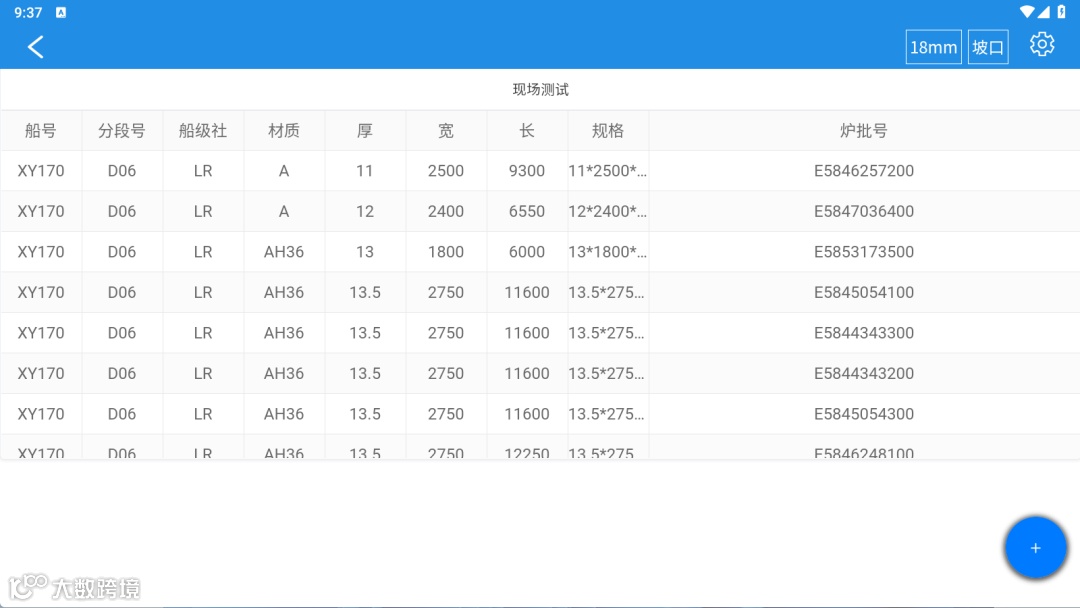
Task: Select the 18mm thickness button
Action: (933, 47)
